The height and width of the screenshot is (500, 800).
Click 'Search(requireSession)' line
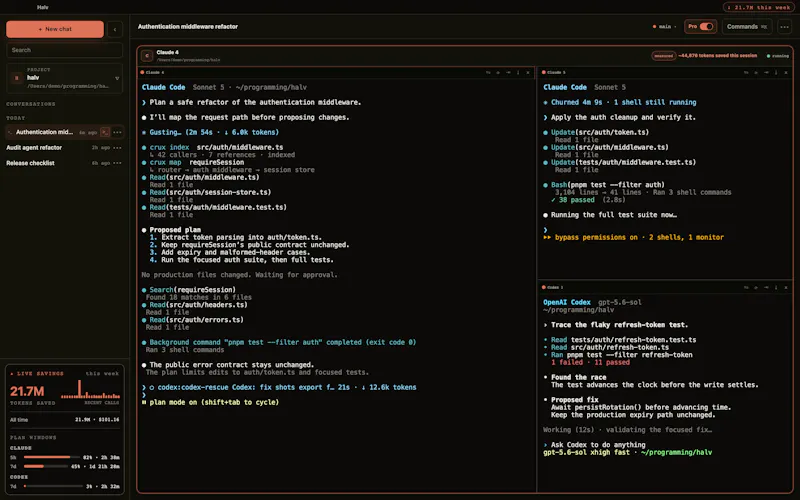pos(189,290)
